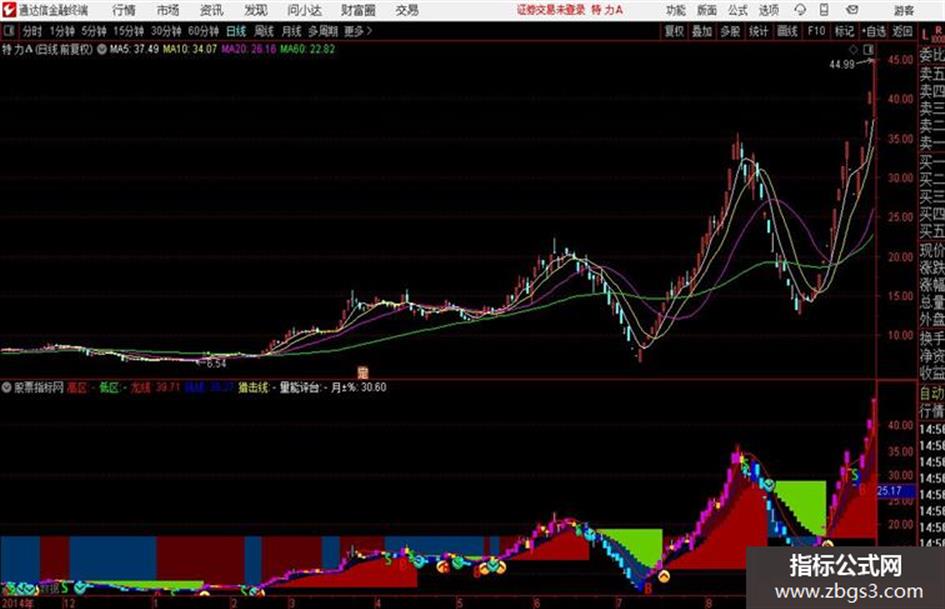Open the 问小达 menu
Screen dimensions: 945x609
point(304,10)
